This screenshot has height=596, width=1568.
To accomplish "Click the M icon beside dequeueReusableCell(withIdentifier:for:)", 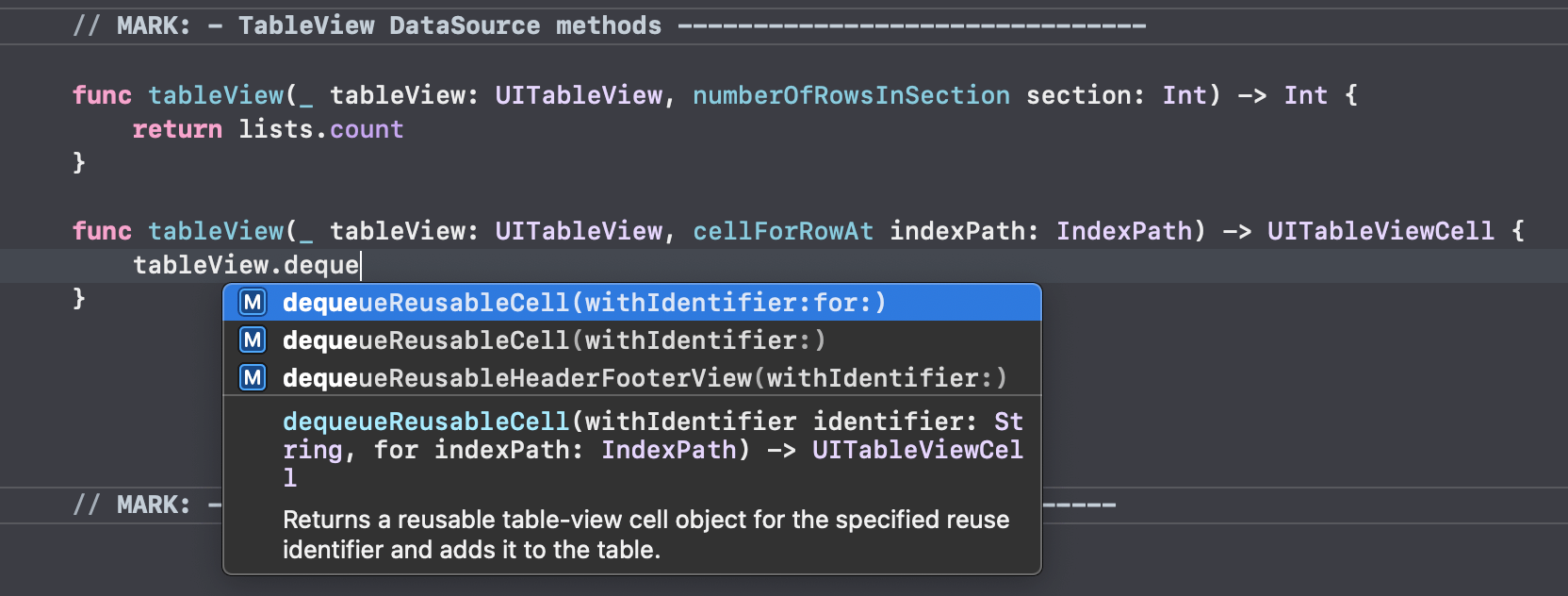I will click(253, 303).
